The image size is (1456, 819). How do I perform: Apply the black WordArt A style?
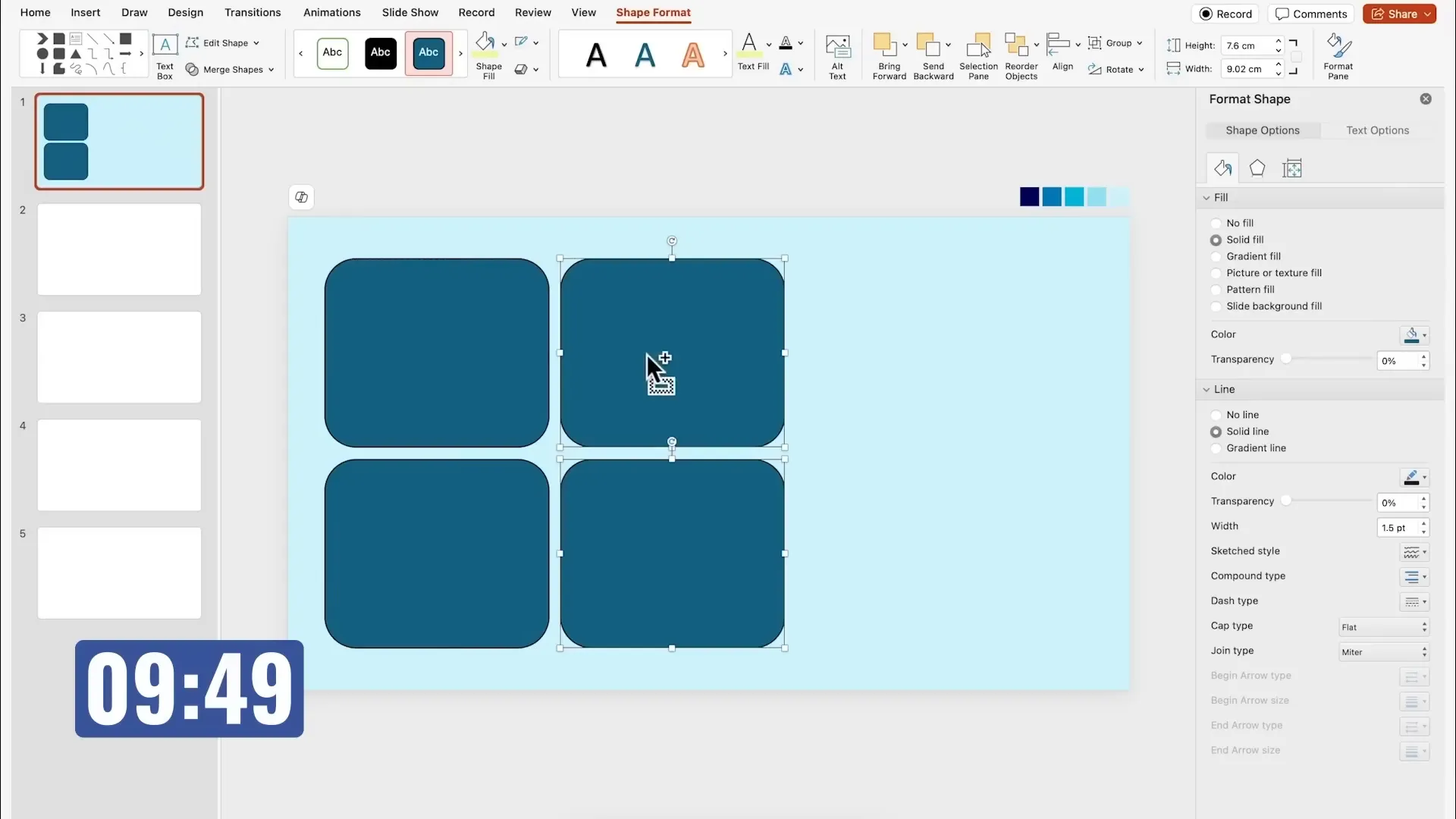tap(597, 55)
